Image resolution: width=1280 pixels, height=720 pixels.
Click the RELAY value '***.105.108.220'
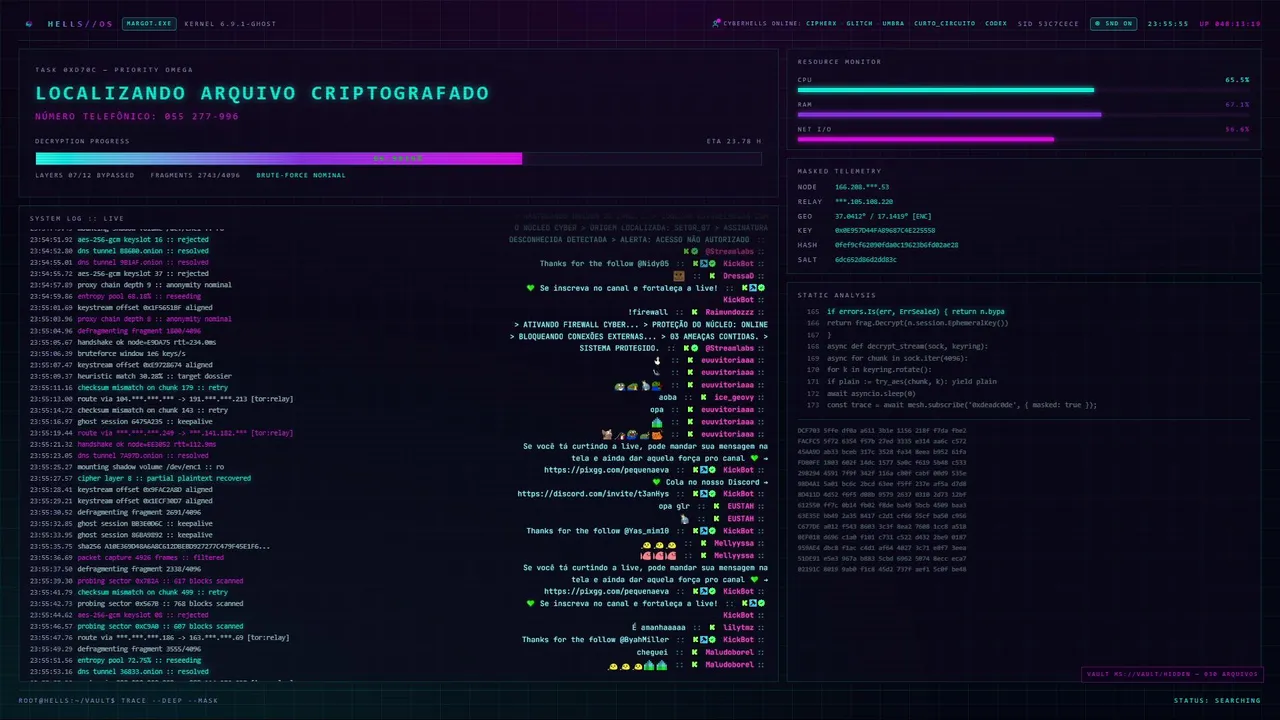864,201
